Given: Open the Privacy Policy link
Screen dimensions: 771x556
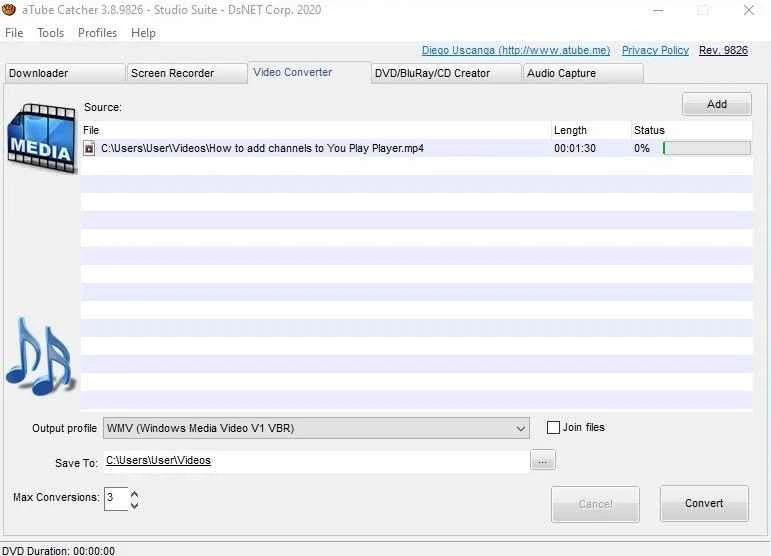Looking at the screenshot, I should (655, 50).
